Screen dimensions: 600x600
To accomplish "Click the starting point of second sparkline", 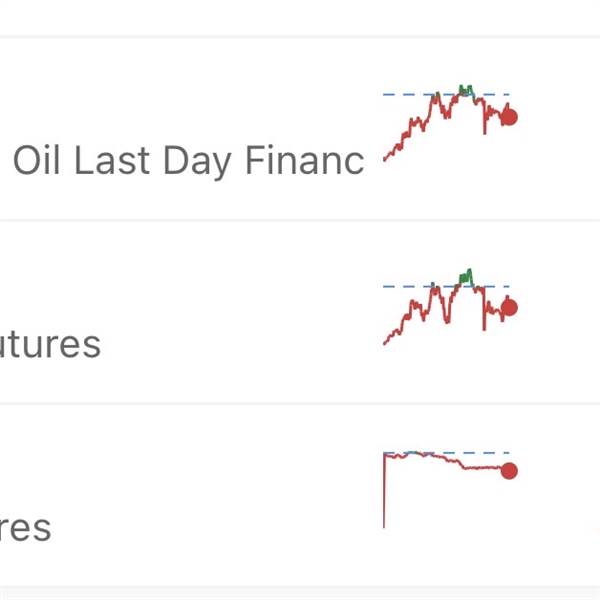I will (385, 343).
